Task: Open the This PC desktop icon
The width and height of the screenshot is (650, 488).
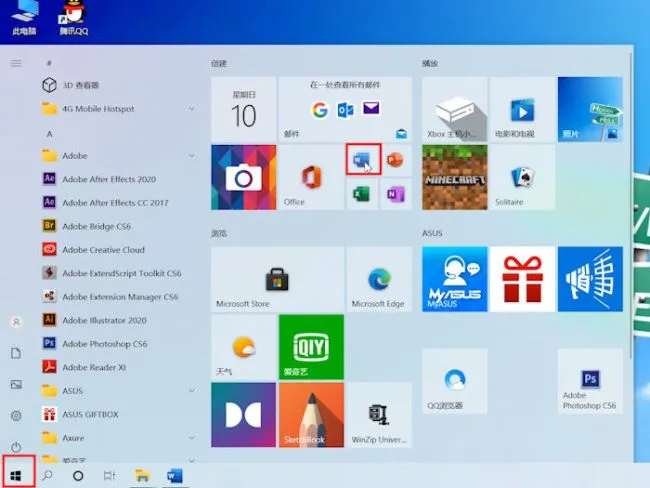Action: click(x=24, y=18)
